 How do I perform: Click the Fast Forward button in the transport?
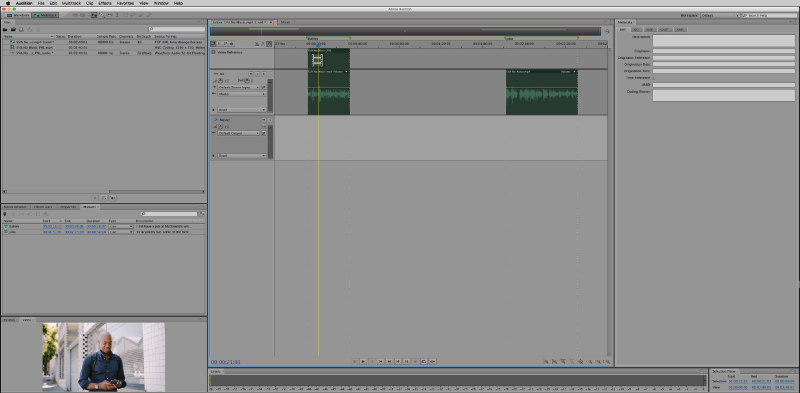[x=398, y=361]
